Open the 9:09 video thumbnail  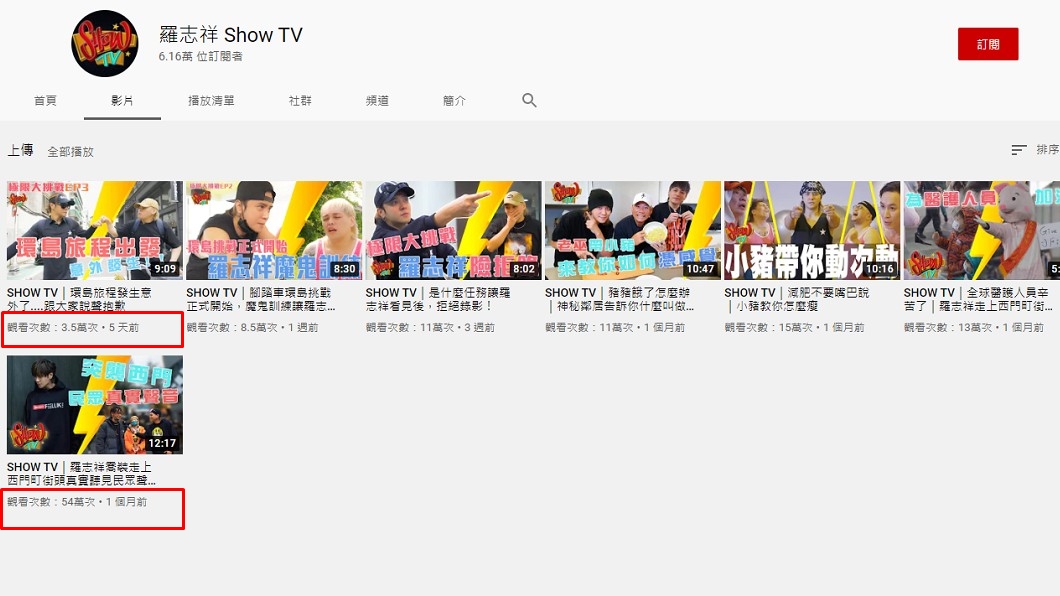[x=95, y=230]
